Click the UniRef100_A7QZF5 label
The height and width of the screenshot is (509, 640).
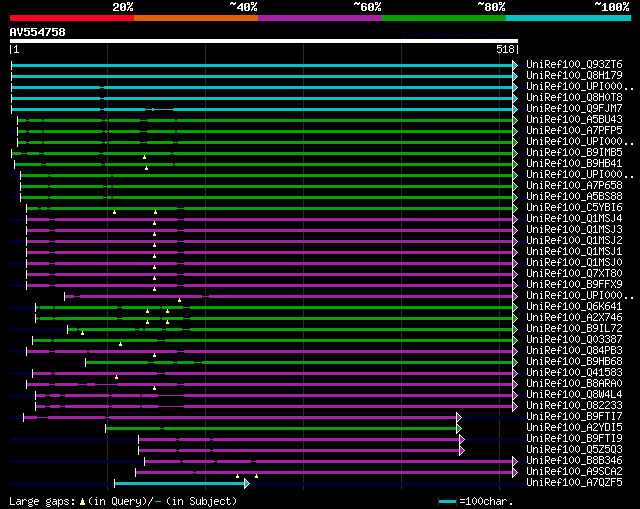[574, 483]
